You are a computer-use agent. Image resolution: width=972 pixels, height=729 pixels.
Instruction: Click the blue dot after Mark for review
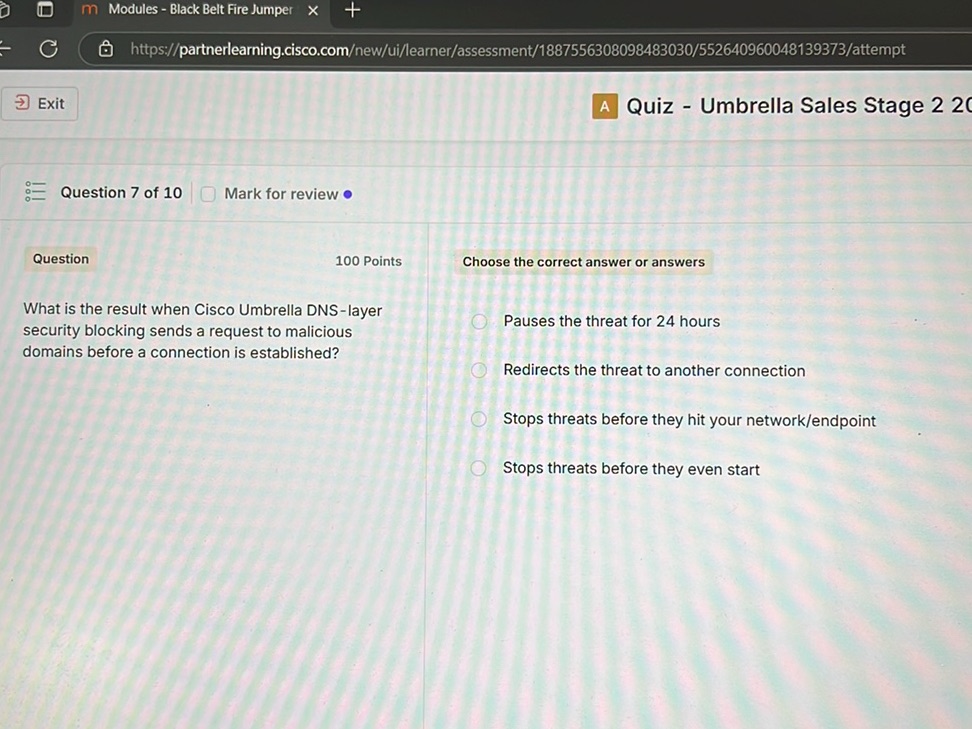point(348,194)
